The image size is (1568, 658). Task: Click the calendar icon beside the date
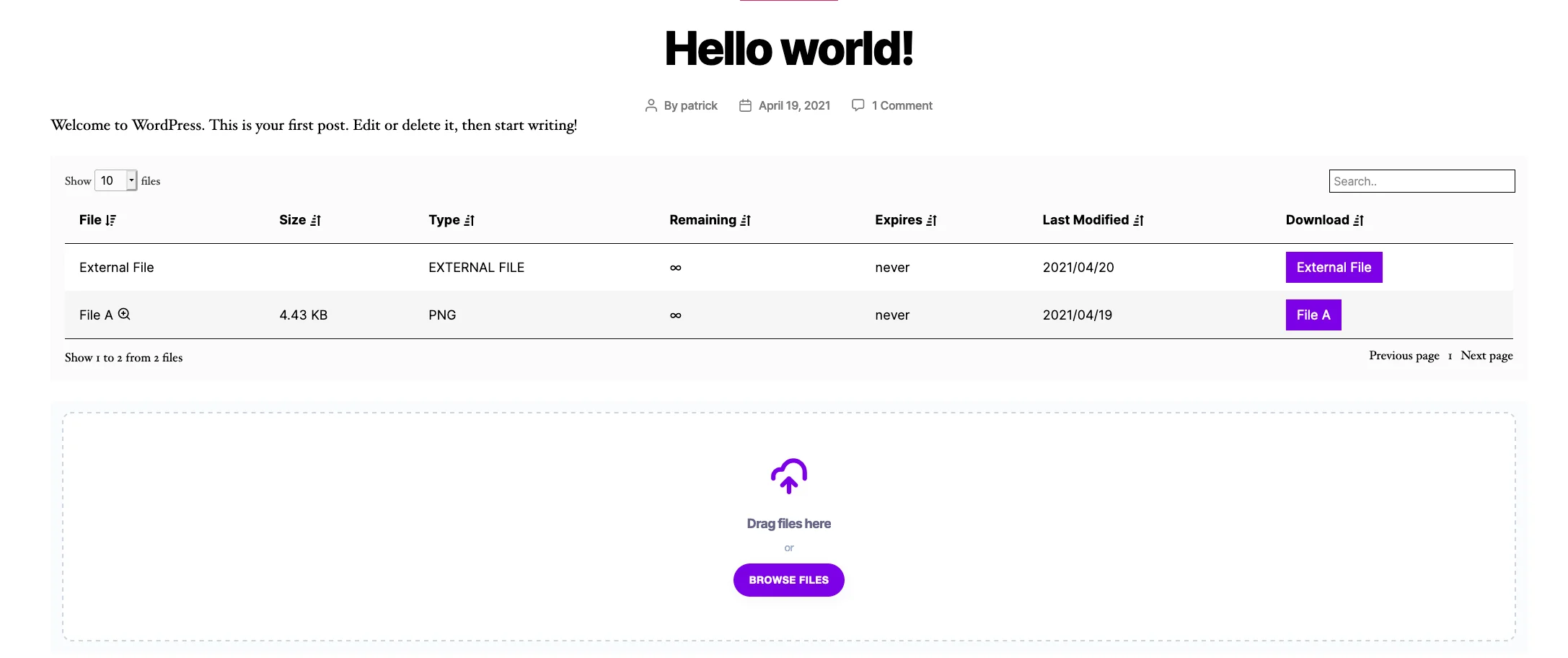tap(744, 105)
